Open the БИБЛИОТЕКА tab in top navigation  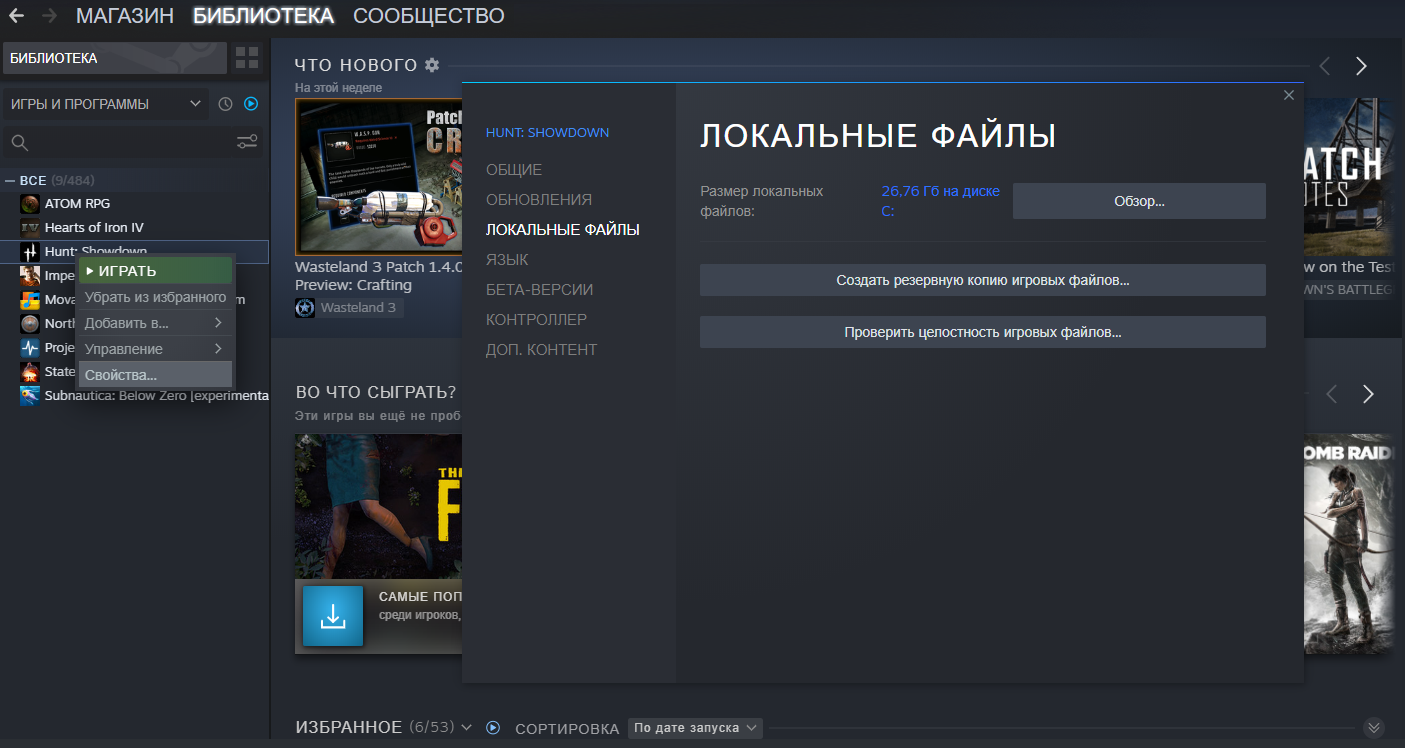coord(264,16)
